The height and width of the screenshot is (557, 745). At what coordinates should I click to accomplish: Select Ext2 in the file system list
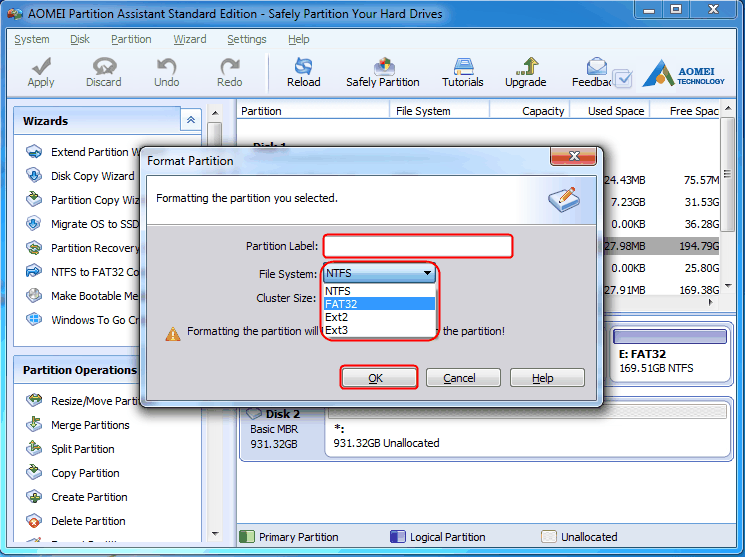point(379,317)
